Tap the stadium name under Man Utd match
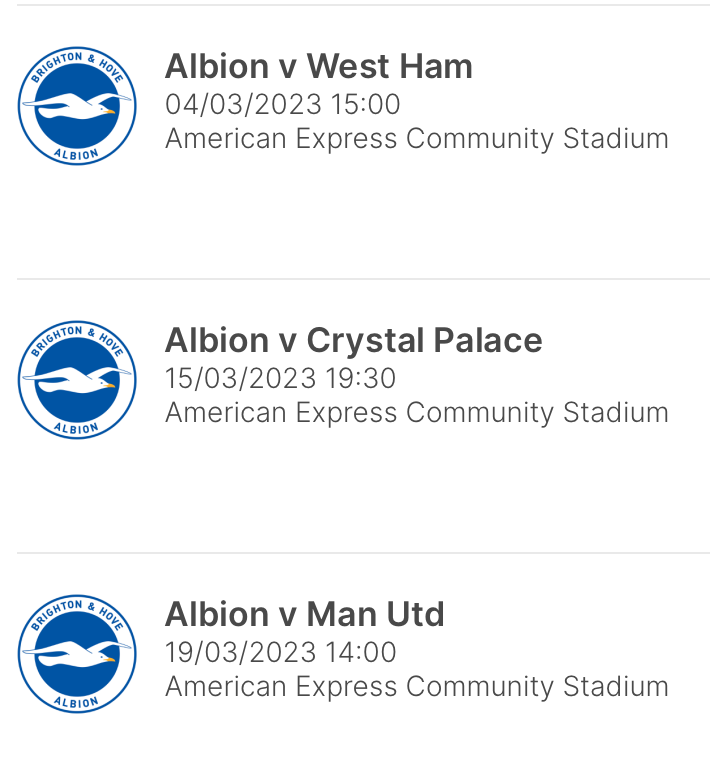Viewport: 710px width, 764px height. [417, 686]
